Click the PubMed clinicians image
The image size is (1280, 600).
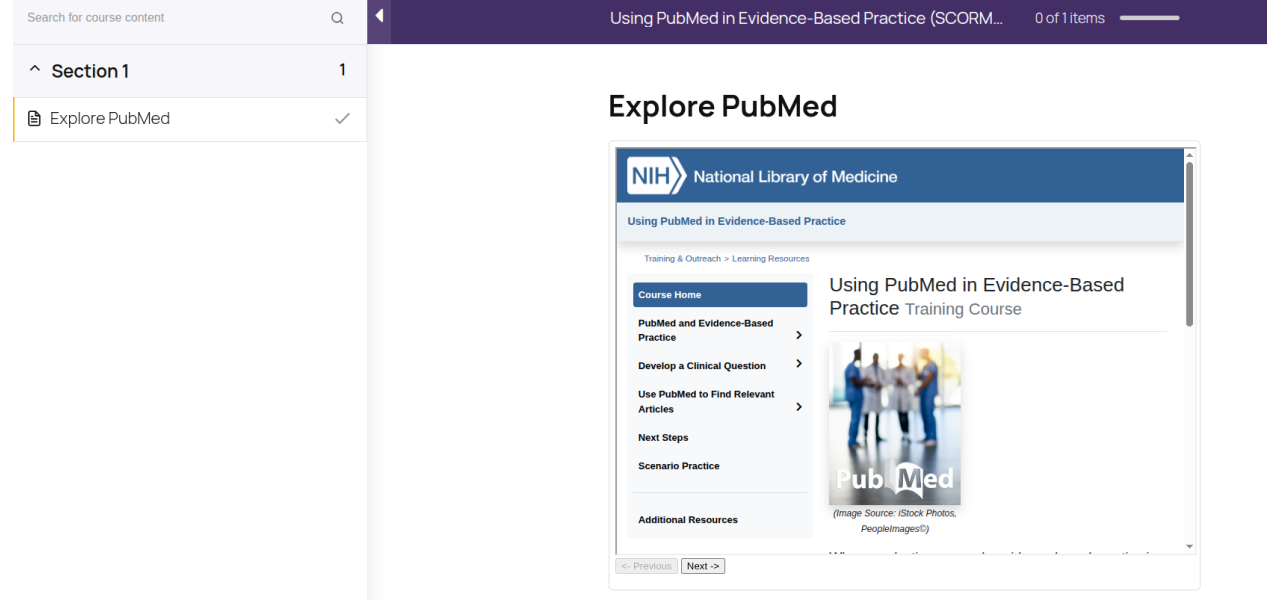pyautogui.click(x=895, y=424)
